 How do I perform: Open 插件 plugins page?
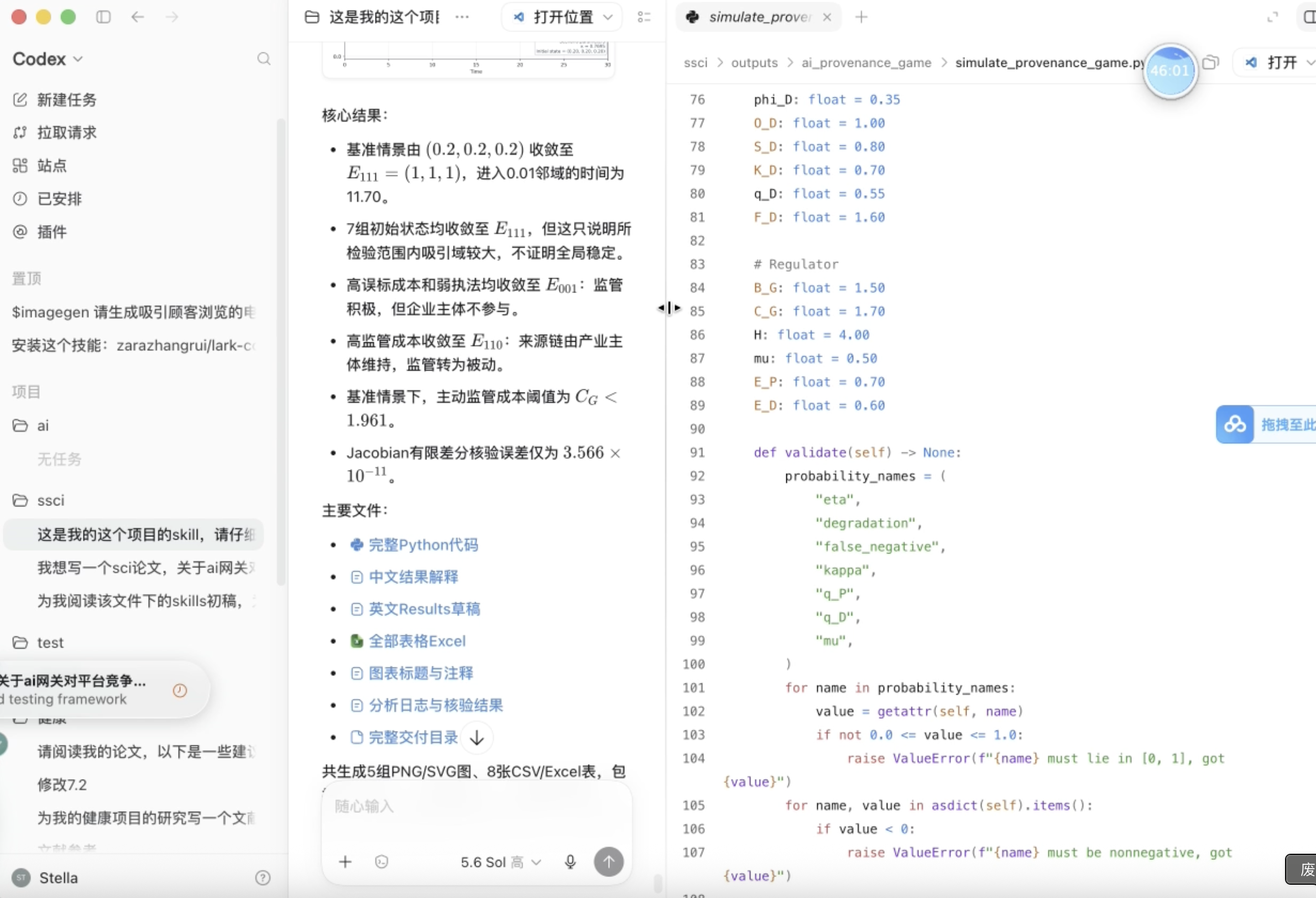click(x=40, y=232)
